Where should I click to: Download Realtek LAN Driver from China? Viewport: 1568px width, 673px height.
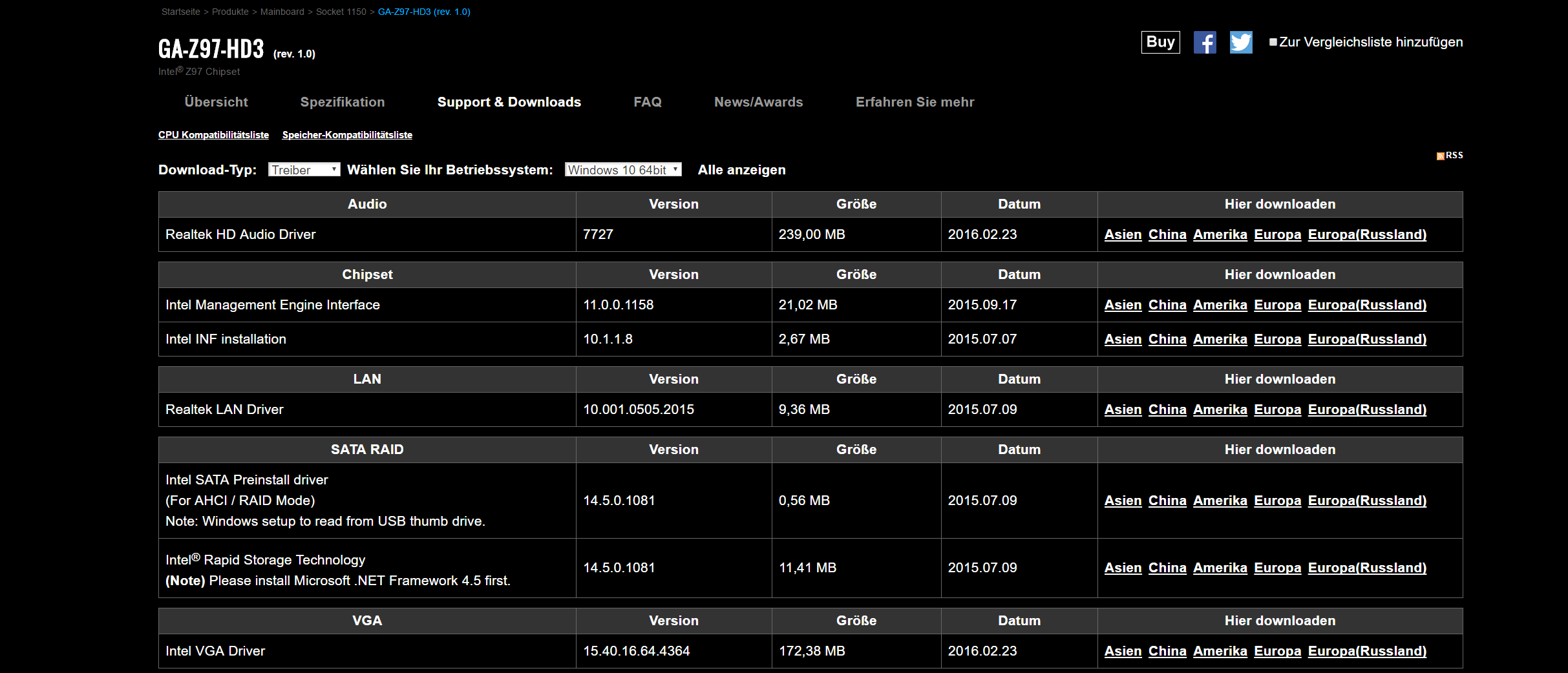click(x=1167, y=409)
